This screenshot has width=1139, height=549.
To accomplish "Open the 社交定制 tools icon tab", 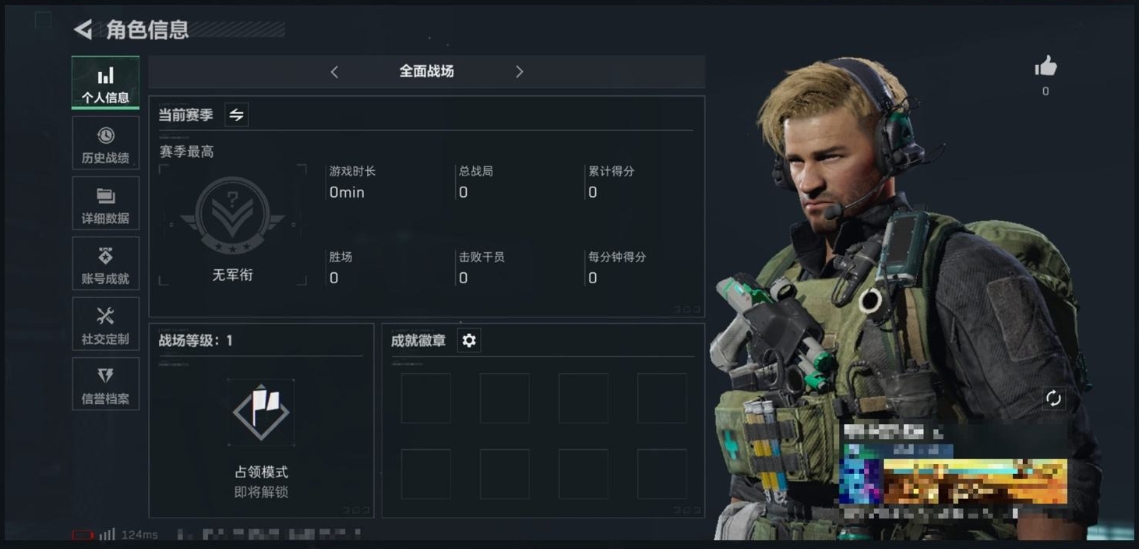I will (x=105, y=324).
